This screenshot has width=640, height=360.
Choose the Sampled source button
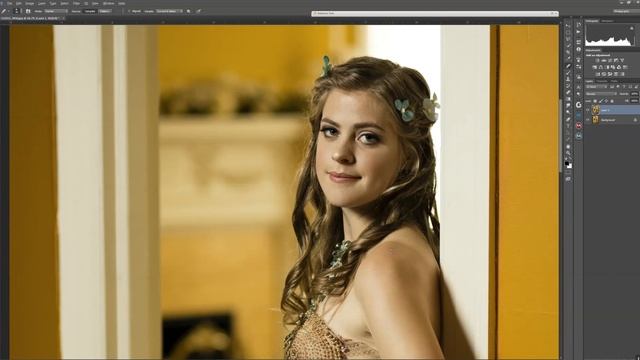[x=90, y=11]
